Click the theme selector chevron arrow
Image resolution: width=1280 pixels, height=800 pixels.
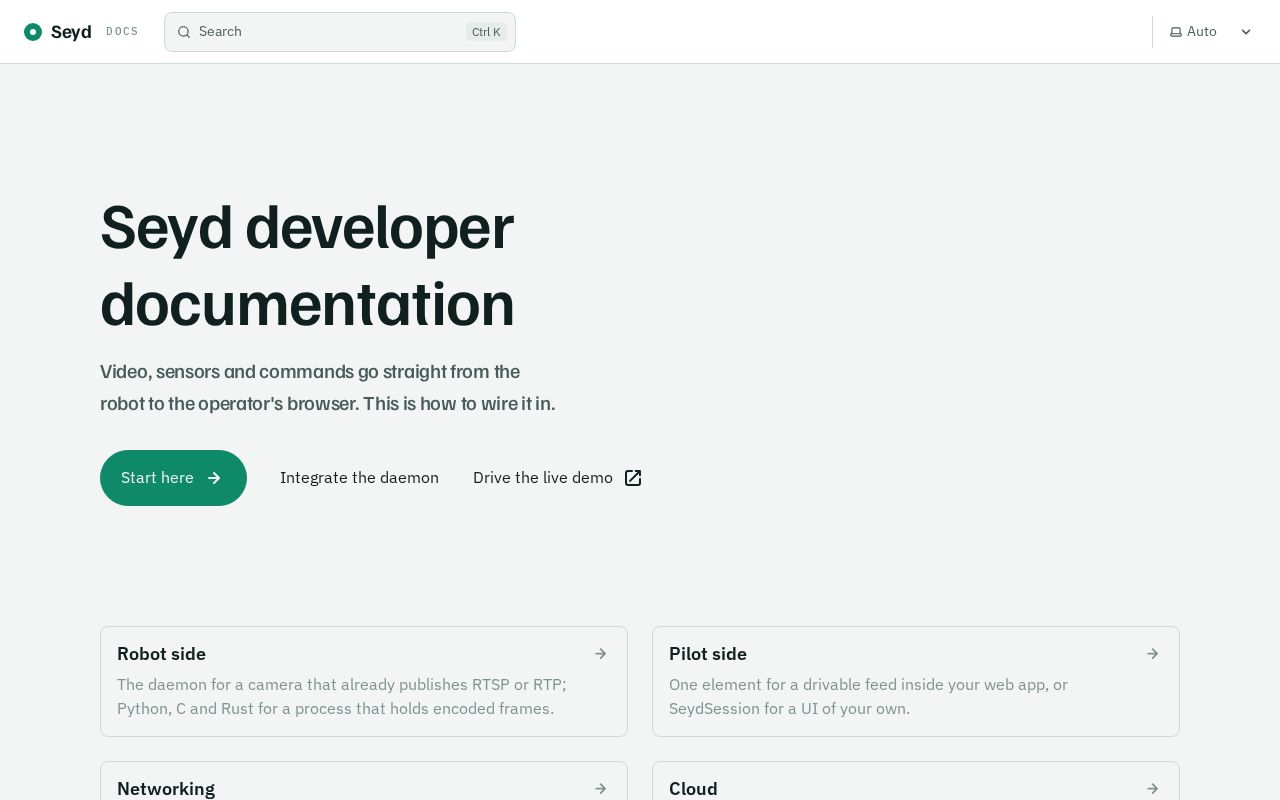point(1246,32)
